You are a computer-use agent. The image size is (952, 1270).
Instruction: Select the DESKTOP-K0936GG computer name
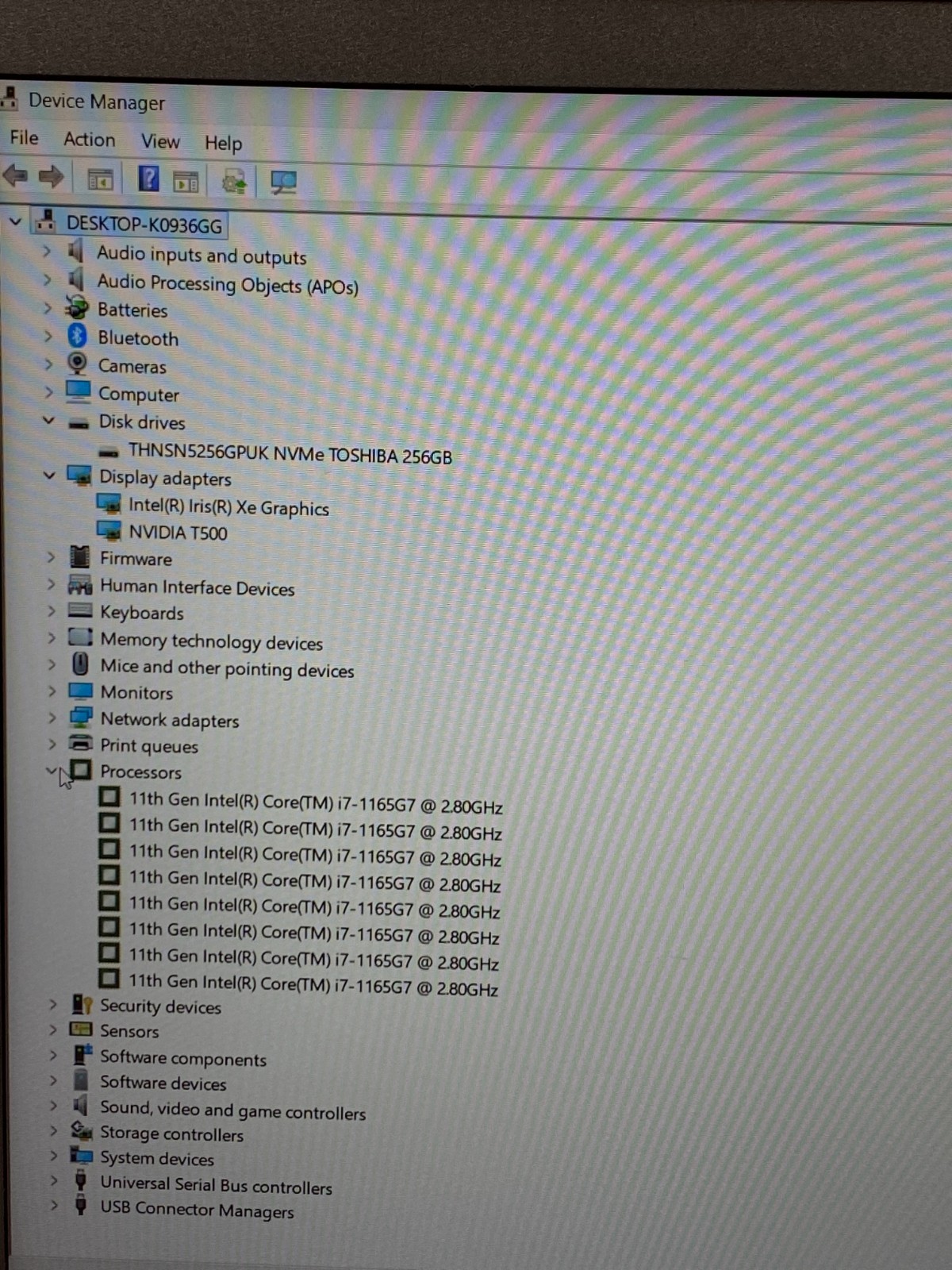144,225
